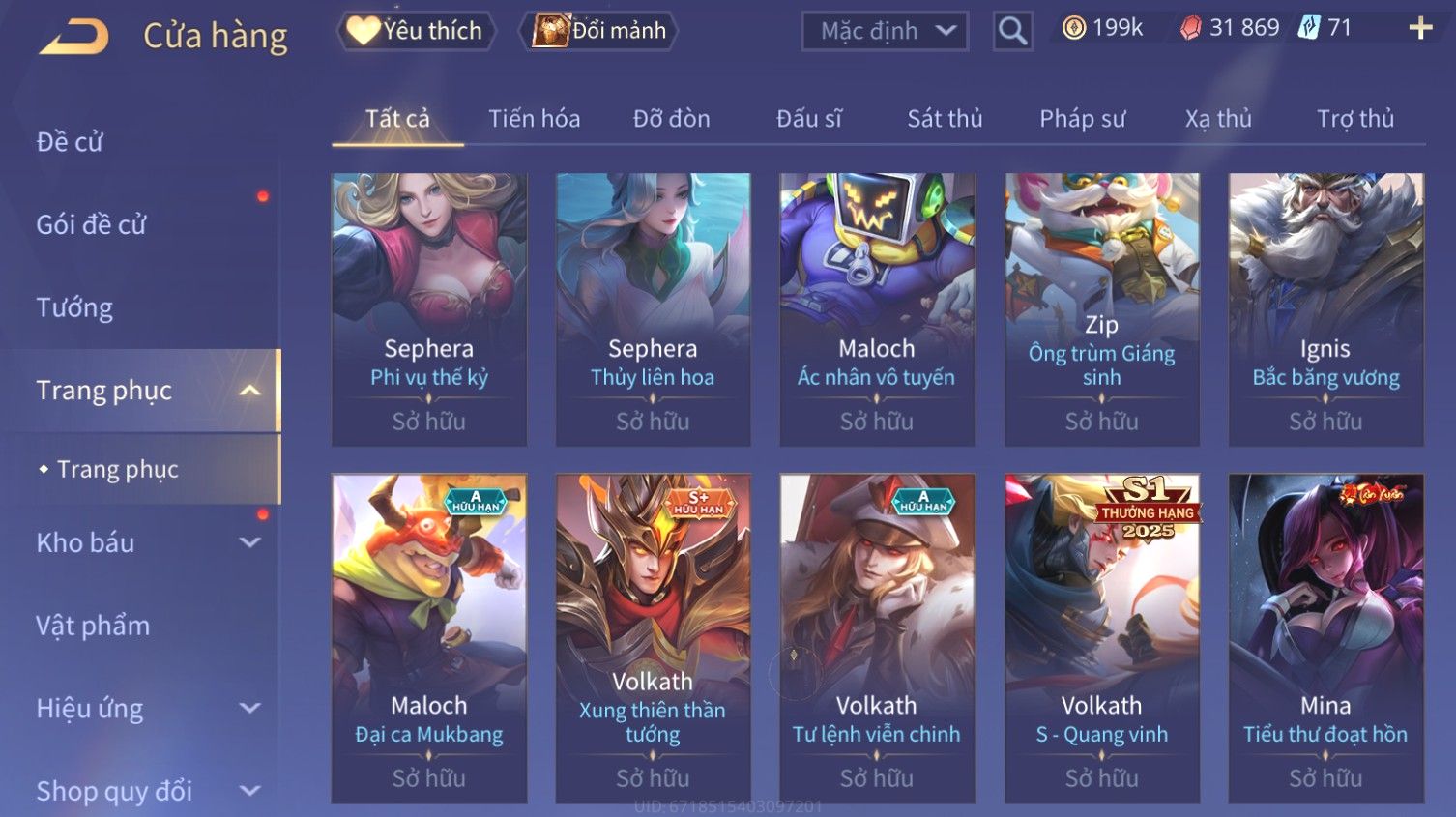Expand the Kho báu sidebar section
This screenshot has width=1456, height=817.
[x=249, y=542]
